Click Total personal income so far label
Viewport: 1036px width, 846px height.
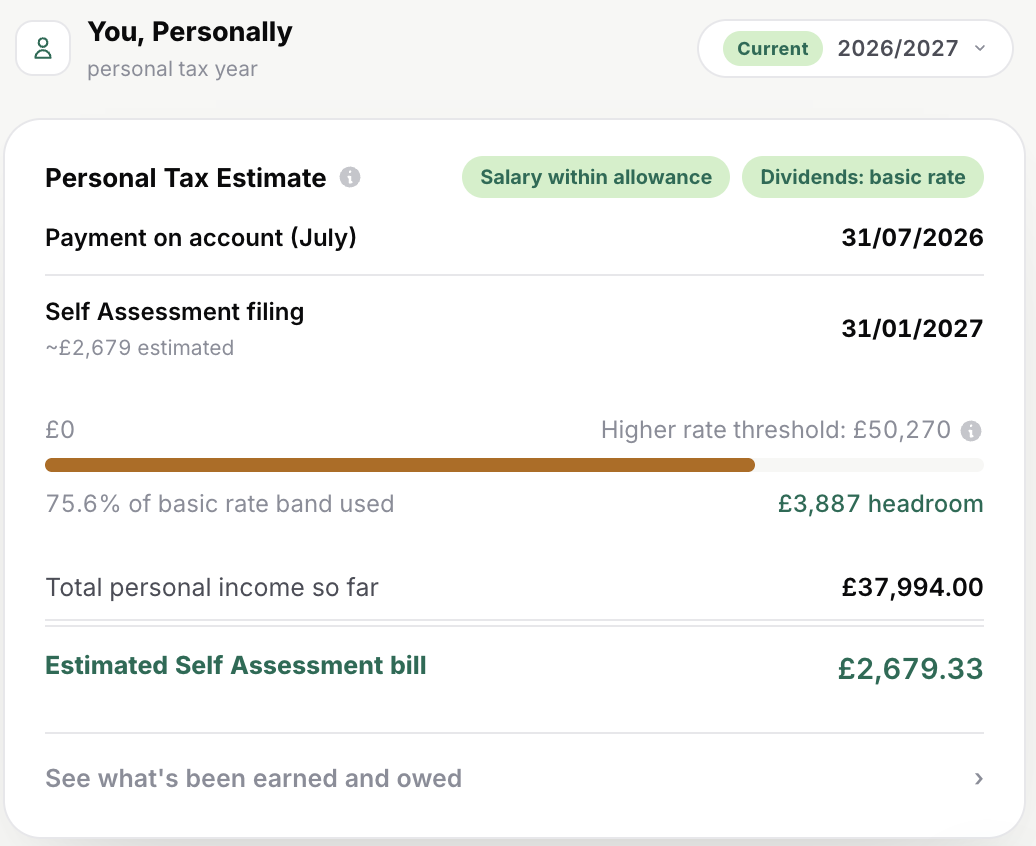(x=211, y=588)
